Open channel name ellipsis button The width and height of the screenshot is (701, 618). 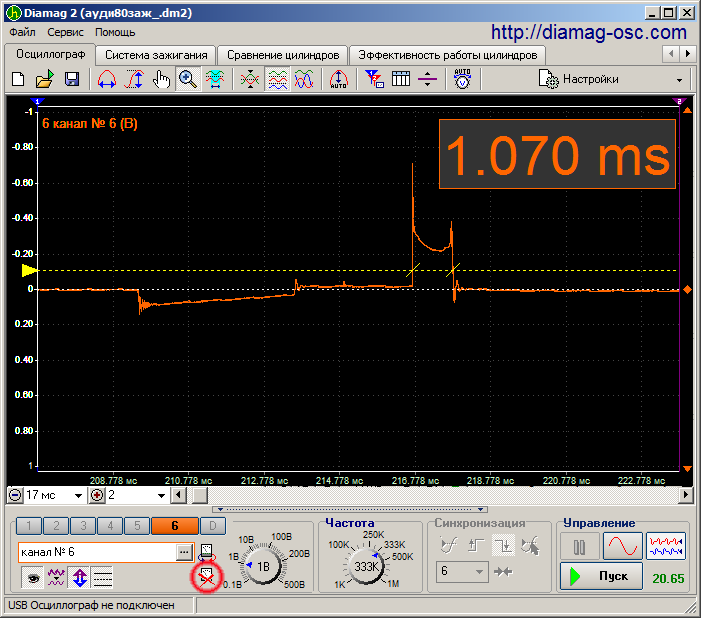[x=184, y=552]
